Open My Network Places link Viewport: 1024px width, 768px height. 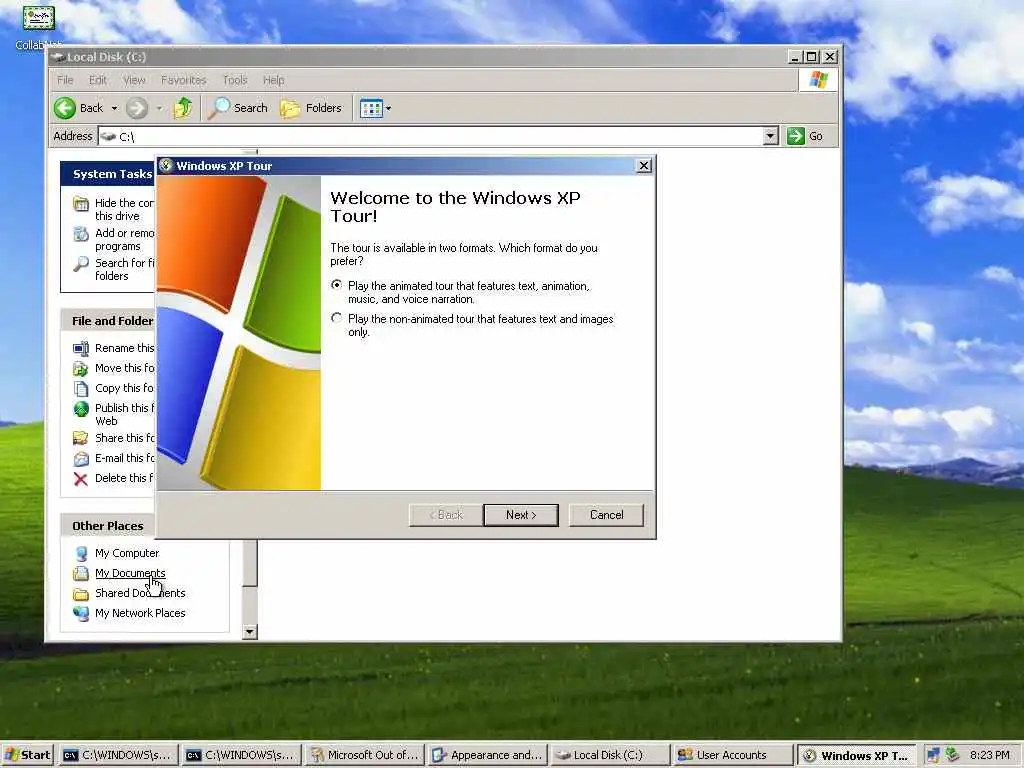(x=140, y=613)
